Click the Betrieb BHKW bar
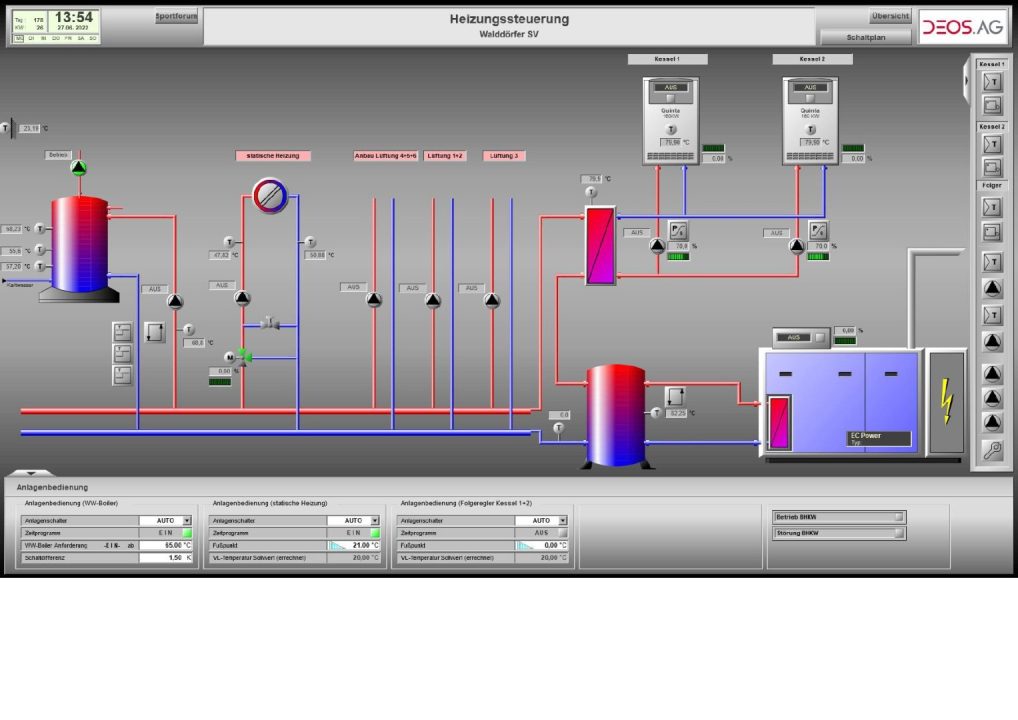Screen dimensions: 1018x720 coord(839,517)
